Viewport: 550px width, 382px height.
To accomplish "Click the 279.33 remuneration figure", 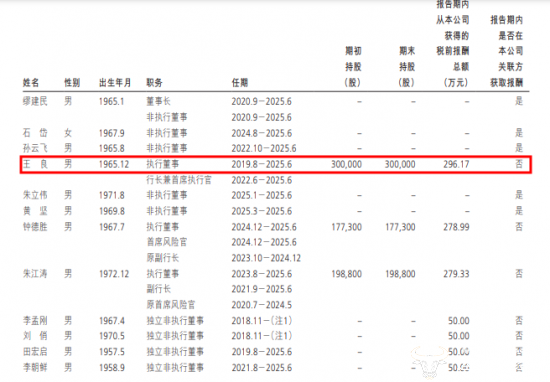I will pos(456,274).
